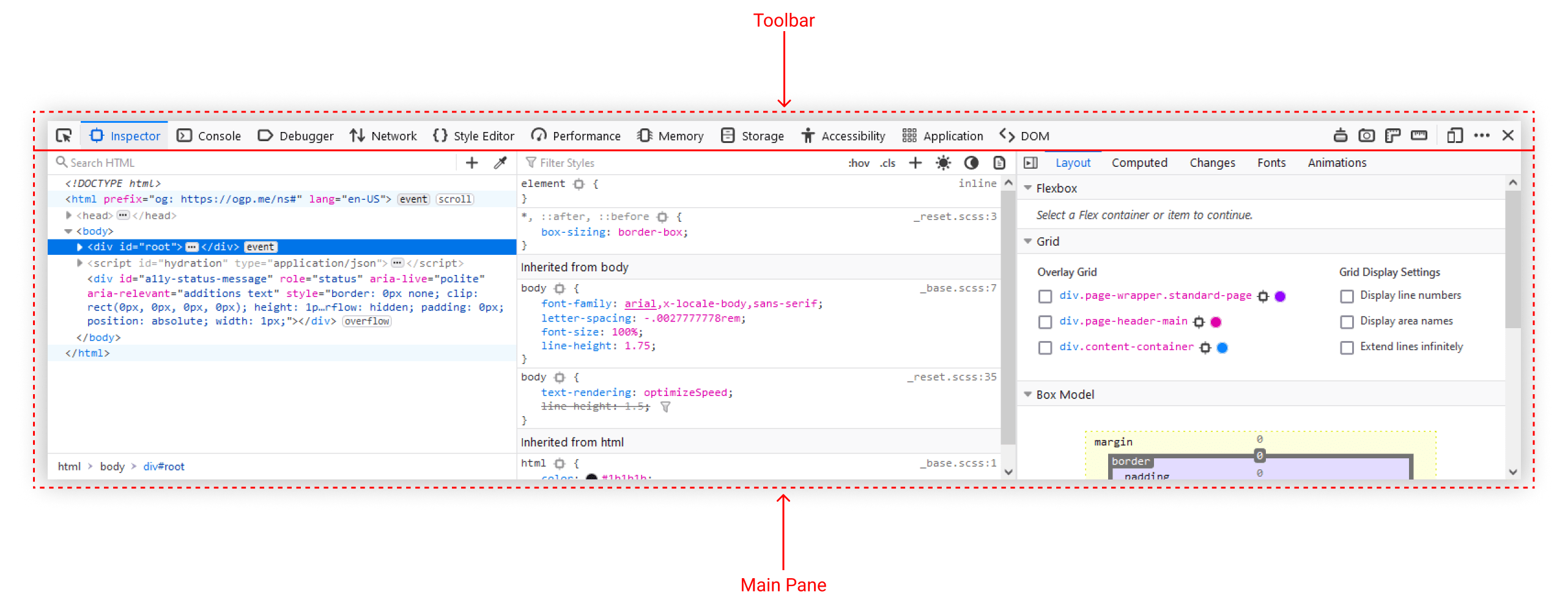Screen dimensions: 1568x605
Task: Switch to the Console tab
Action: point(209,136)
